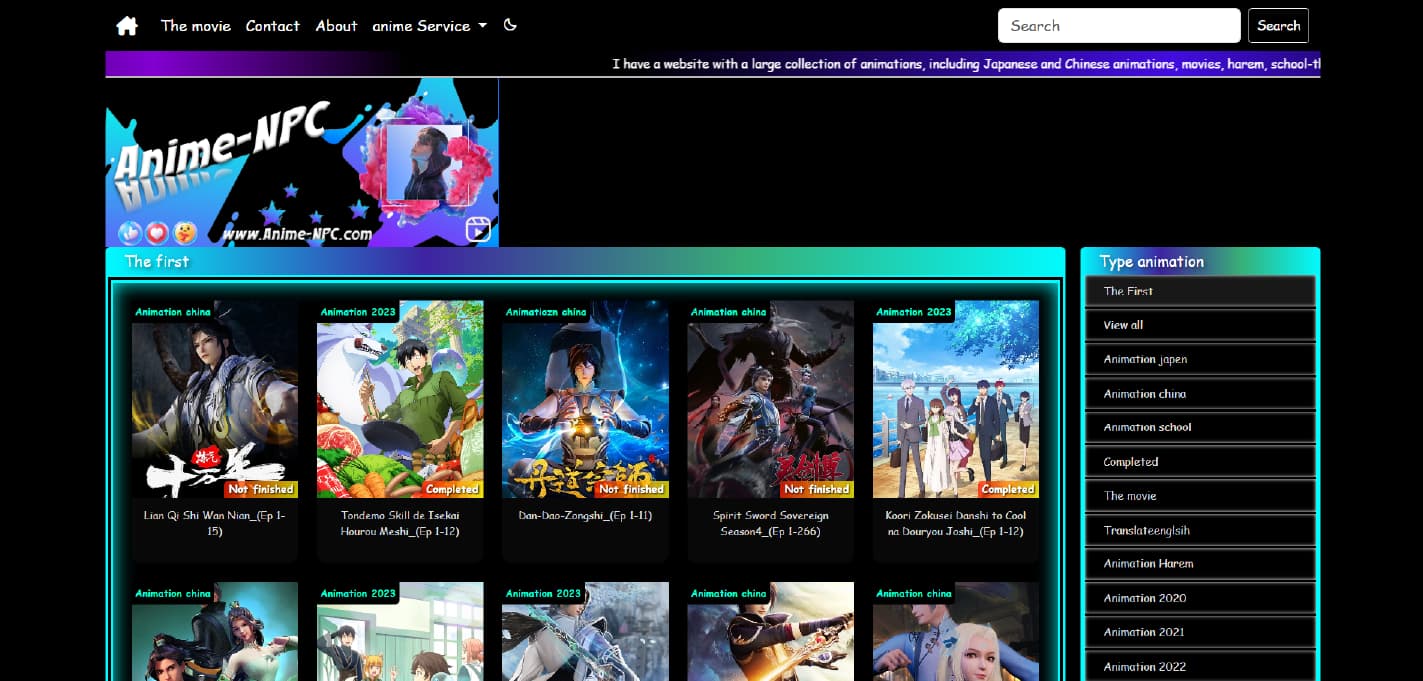Image resolution: width=1423 pixels, height=681 pixels.
Task: Open Spirit Sword Sovereign poster
Action: 770,399
